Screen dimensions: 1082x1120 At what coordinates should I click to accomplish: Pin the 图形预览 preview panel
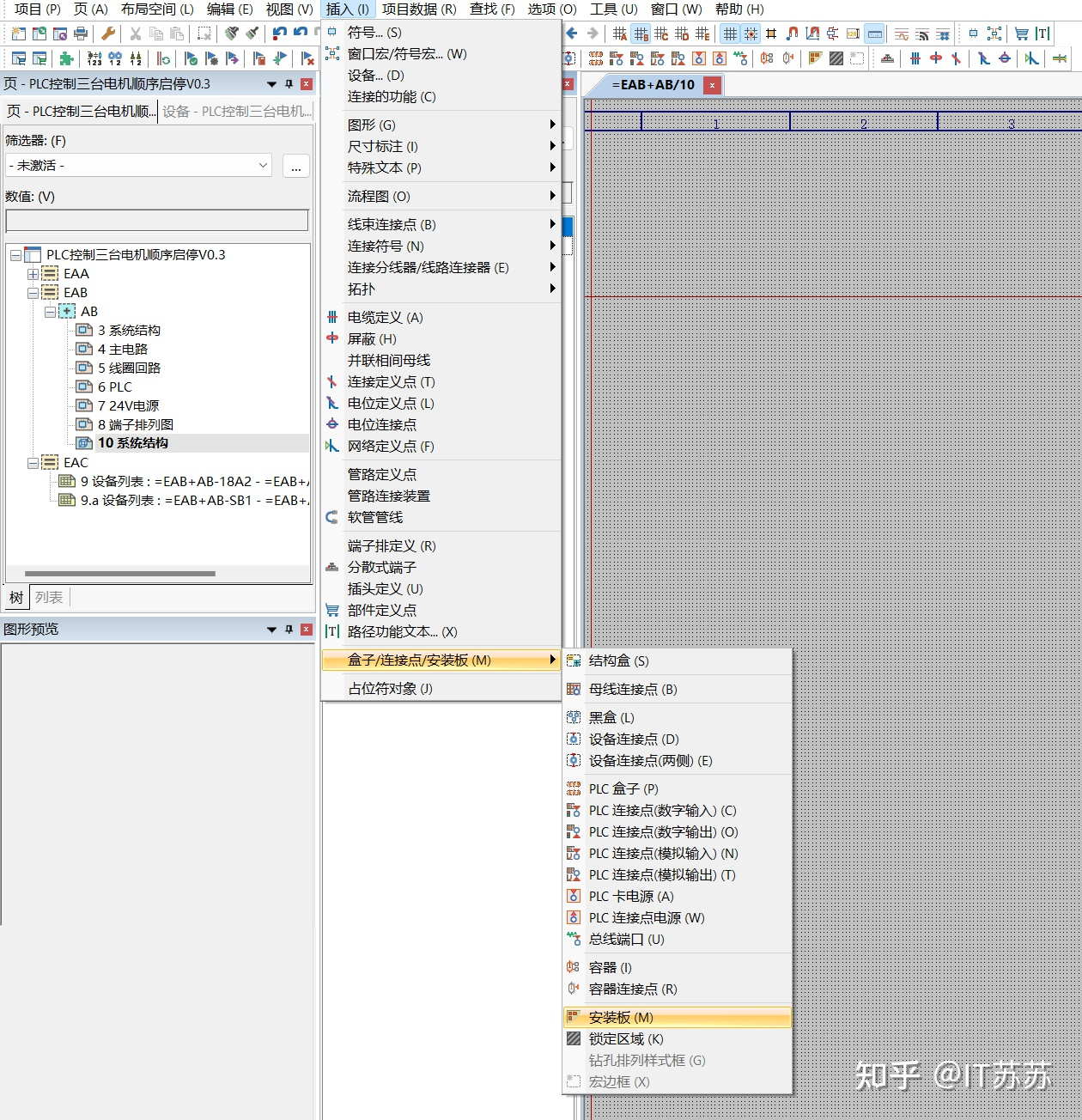point(289,629)
